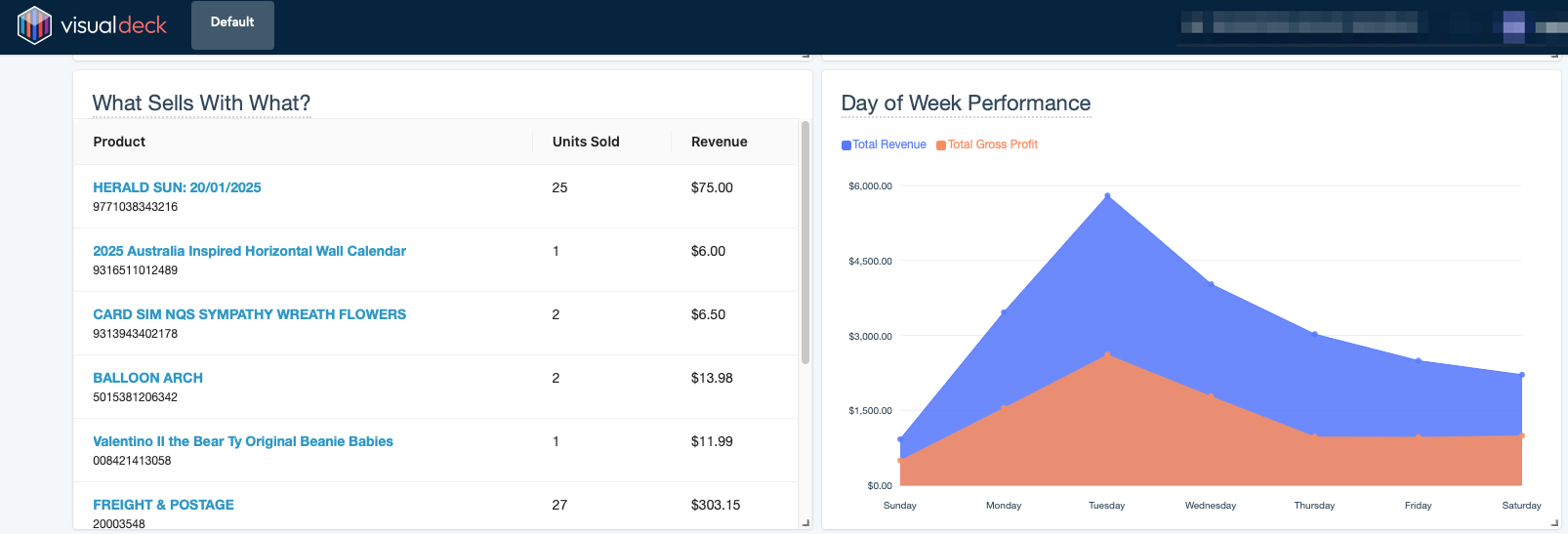Click the Tuesday revenue peak data point
Viewport: 1568px width, 534px height.
click(x=1107, y=196)
